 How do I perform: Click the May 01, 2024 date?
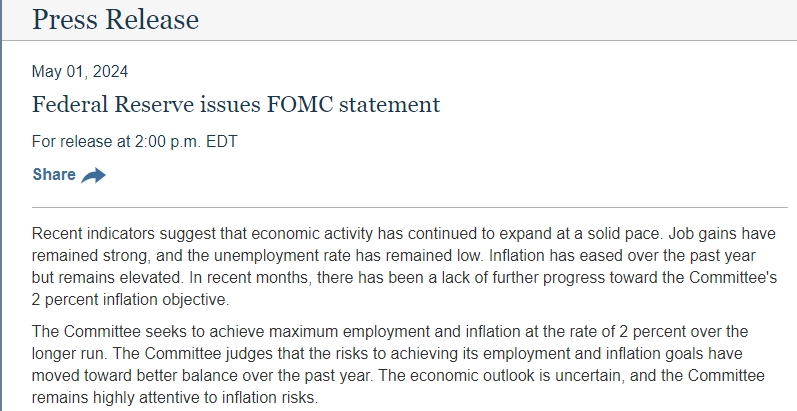click(x=80, y=71)
